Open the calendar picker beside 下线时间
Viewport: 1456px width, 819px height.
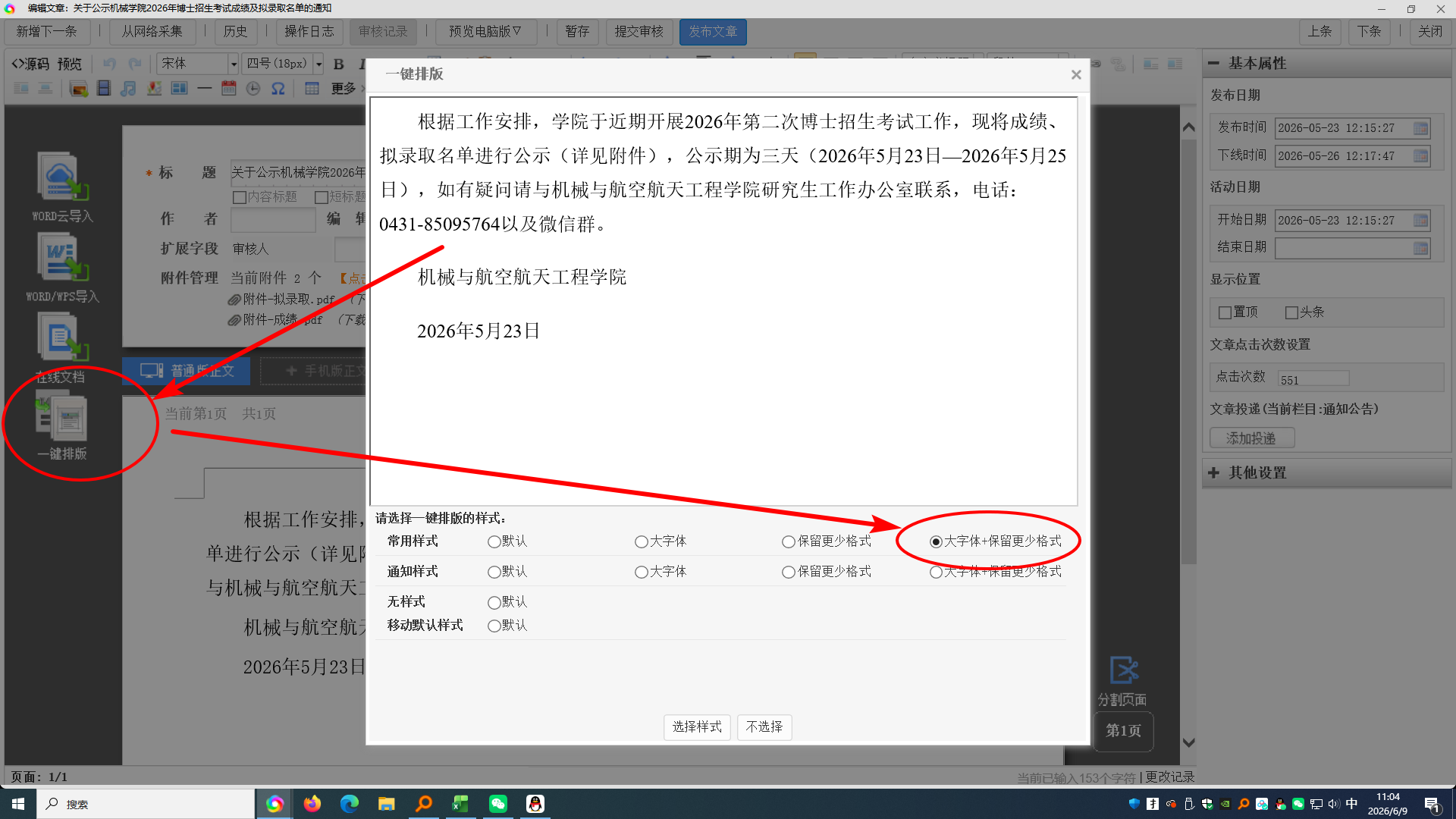[x=1420, y=156]
